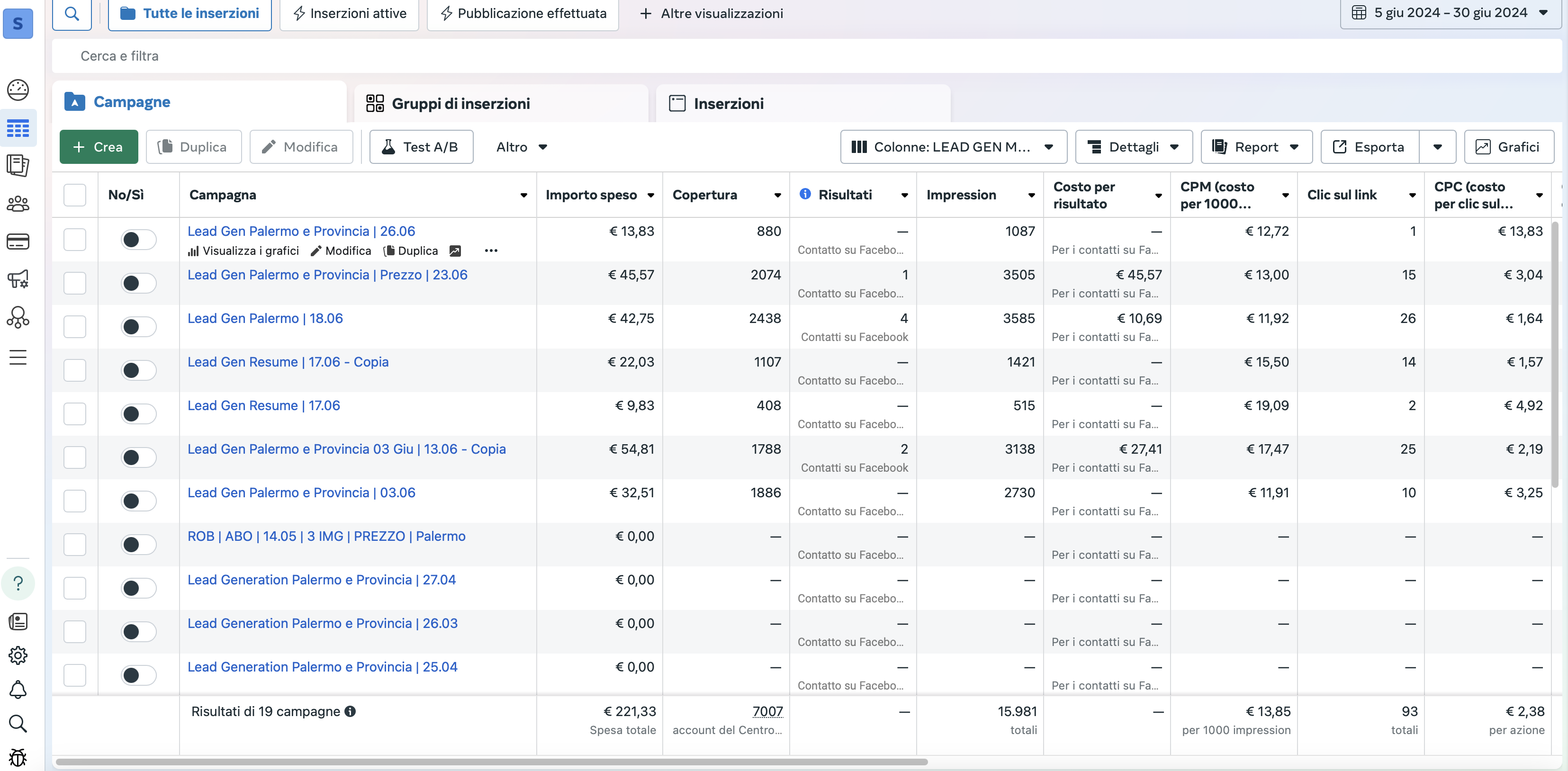The image size is (1568, 771).
Task: Click the search magnifier icon at top
Action: tap(72, 13)
